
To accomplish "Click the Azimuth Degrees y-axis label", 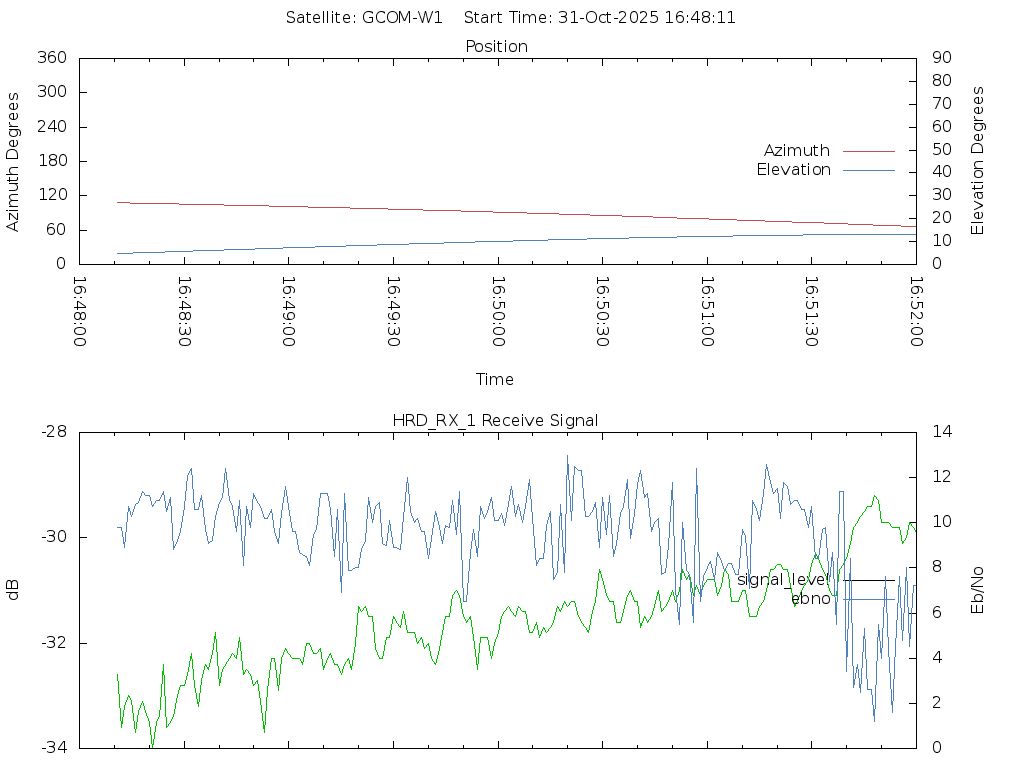I will tap(13, 161).
